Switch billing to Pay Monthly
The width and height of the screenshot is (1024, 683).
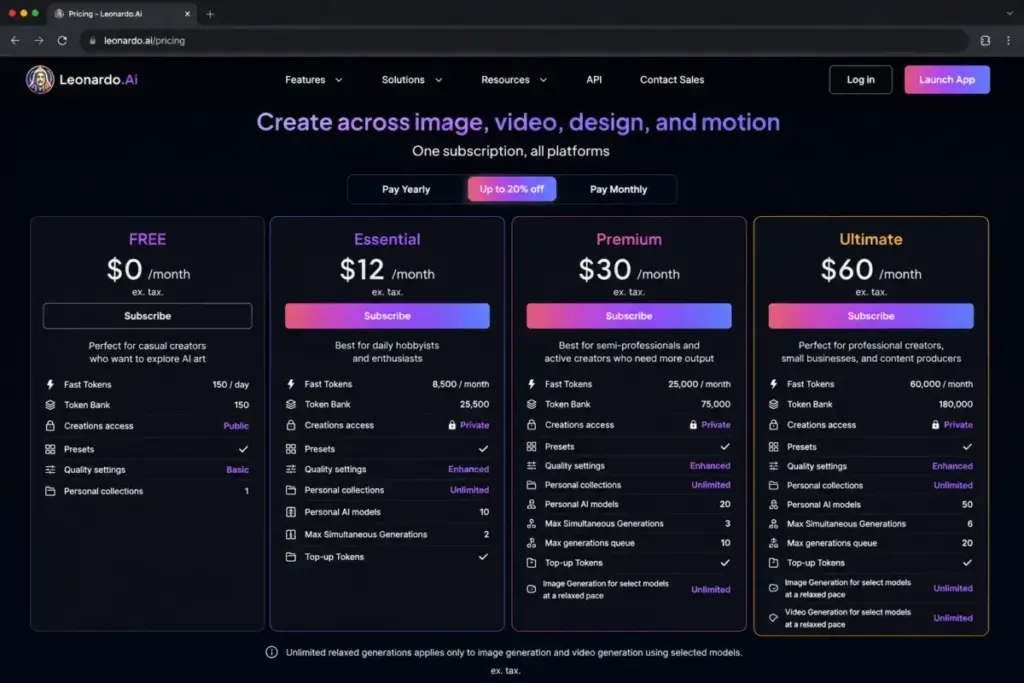(618, 189)
